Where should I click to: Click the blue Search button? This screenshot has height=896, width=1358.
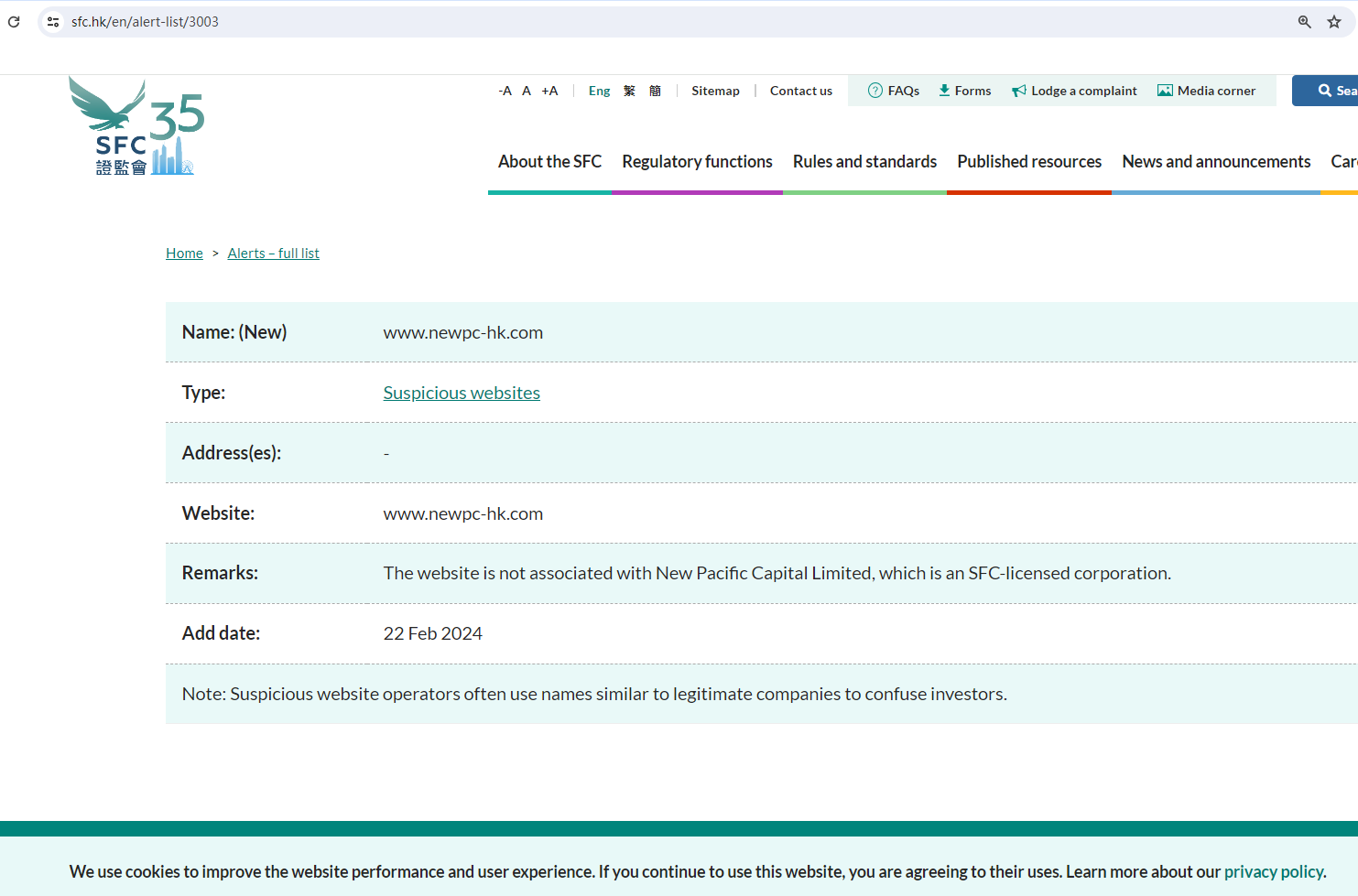(1333, 91)
